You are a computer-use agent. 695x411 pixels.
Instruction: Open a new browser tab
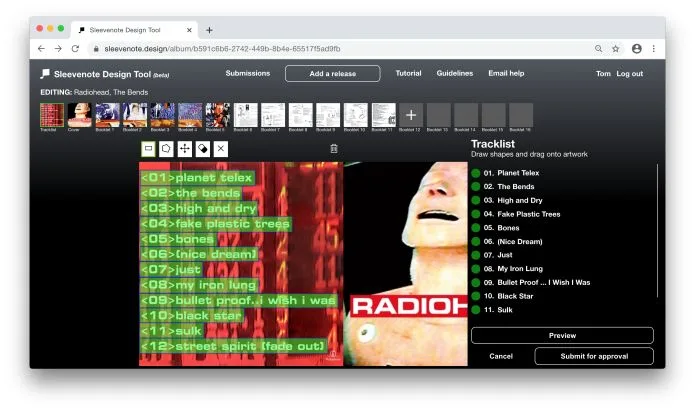pyautogui.click(x=209, y=30)
